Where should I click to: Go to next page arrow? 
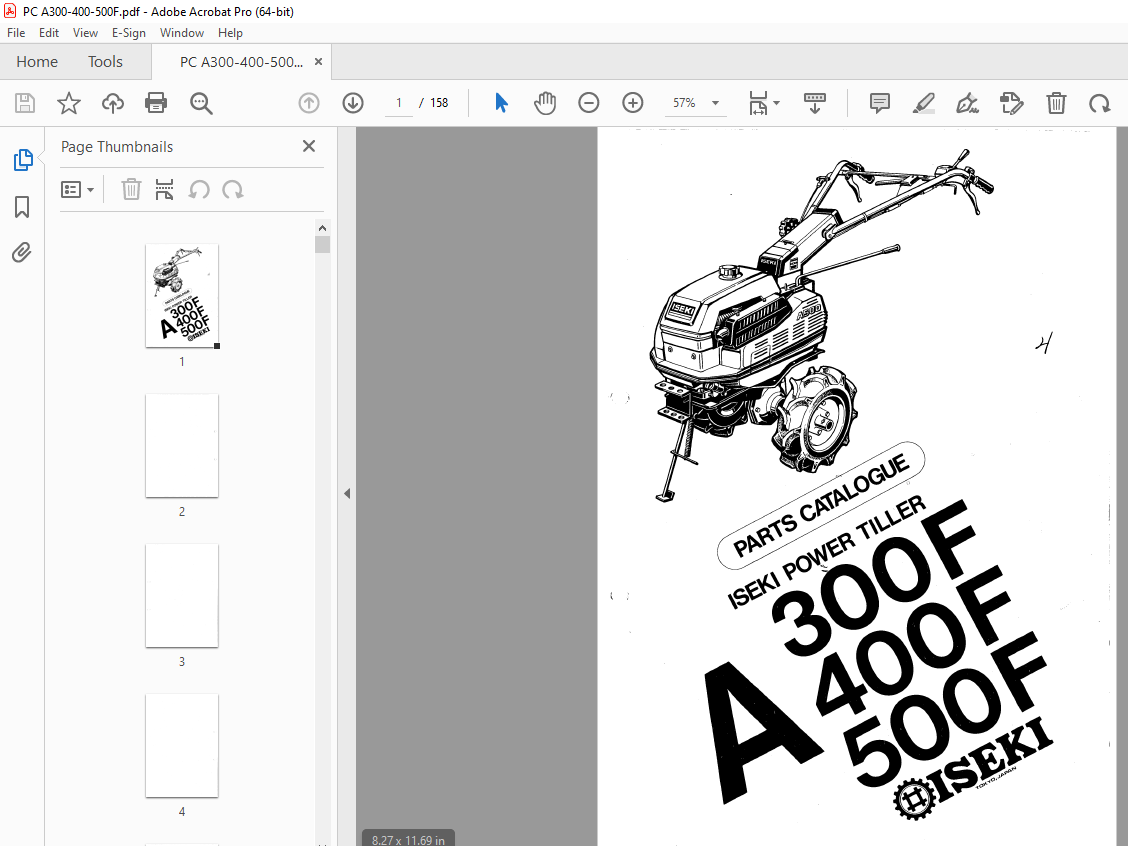point(352,103)
